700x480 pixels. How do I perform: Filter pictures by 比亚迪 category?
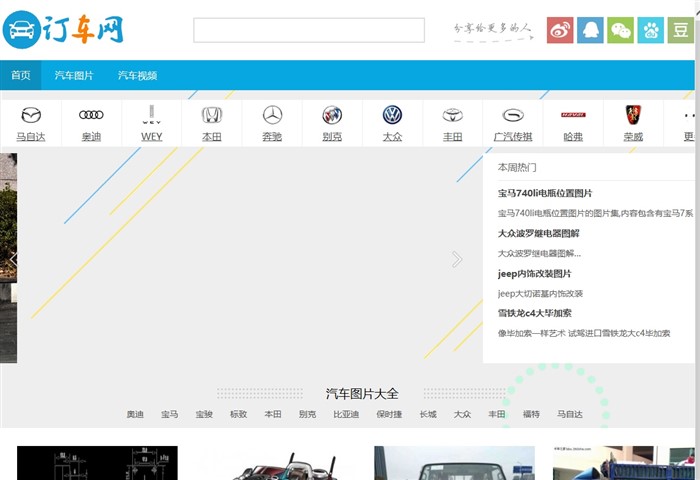(x=346, y=414)
